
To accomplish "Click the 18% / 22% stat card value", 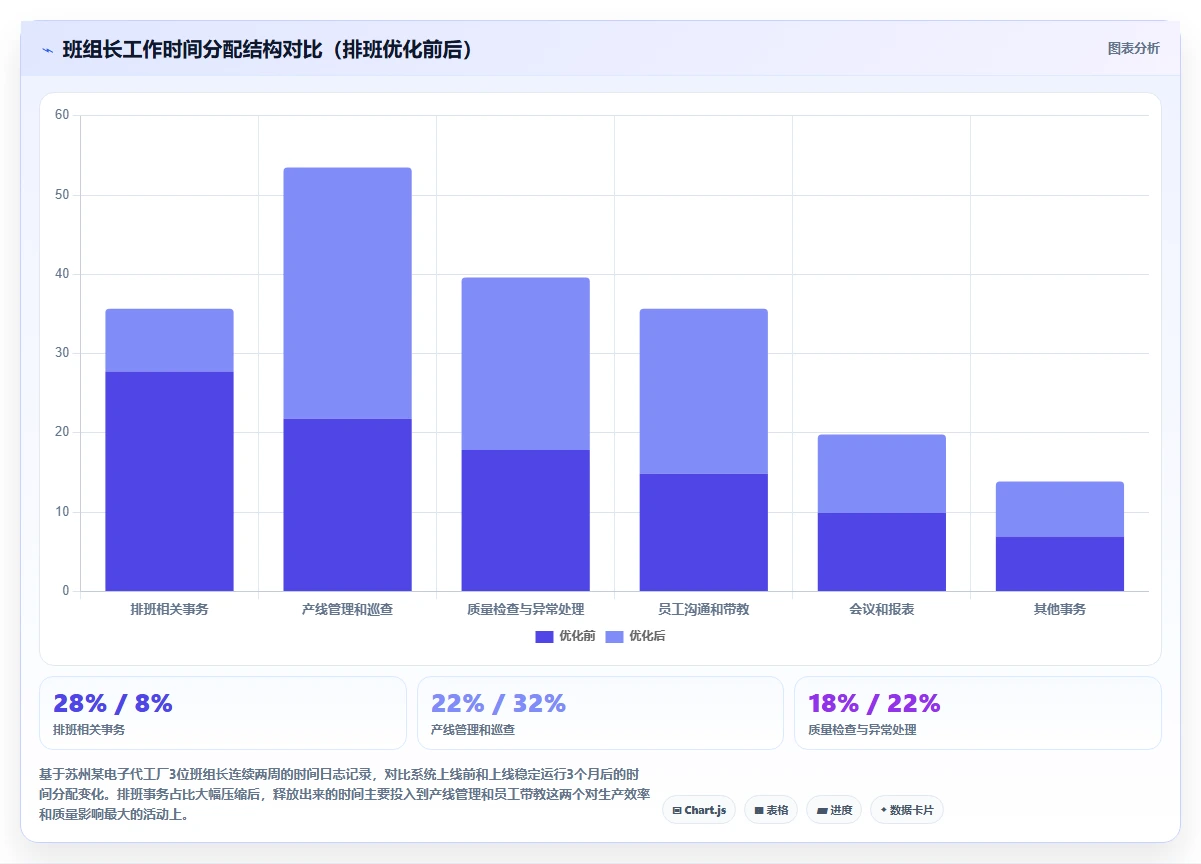I will tap(874, 703).
